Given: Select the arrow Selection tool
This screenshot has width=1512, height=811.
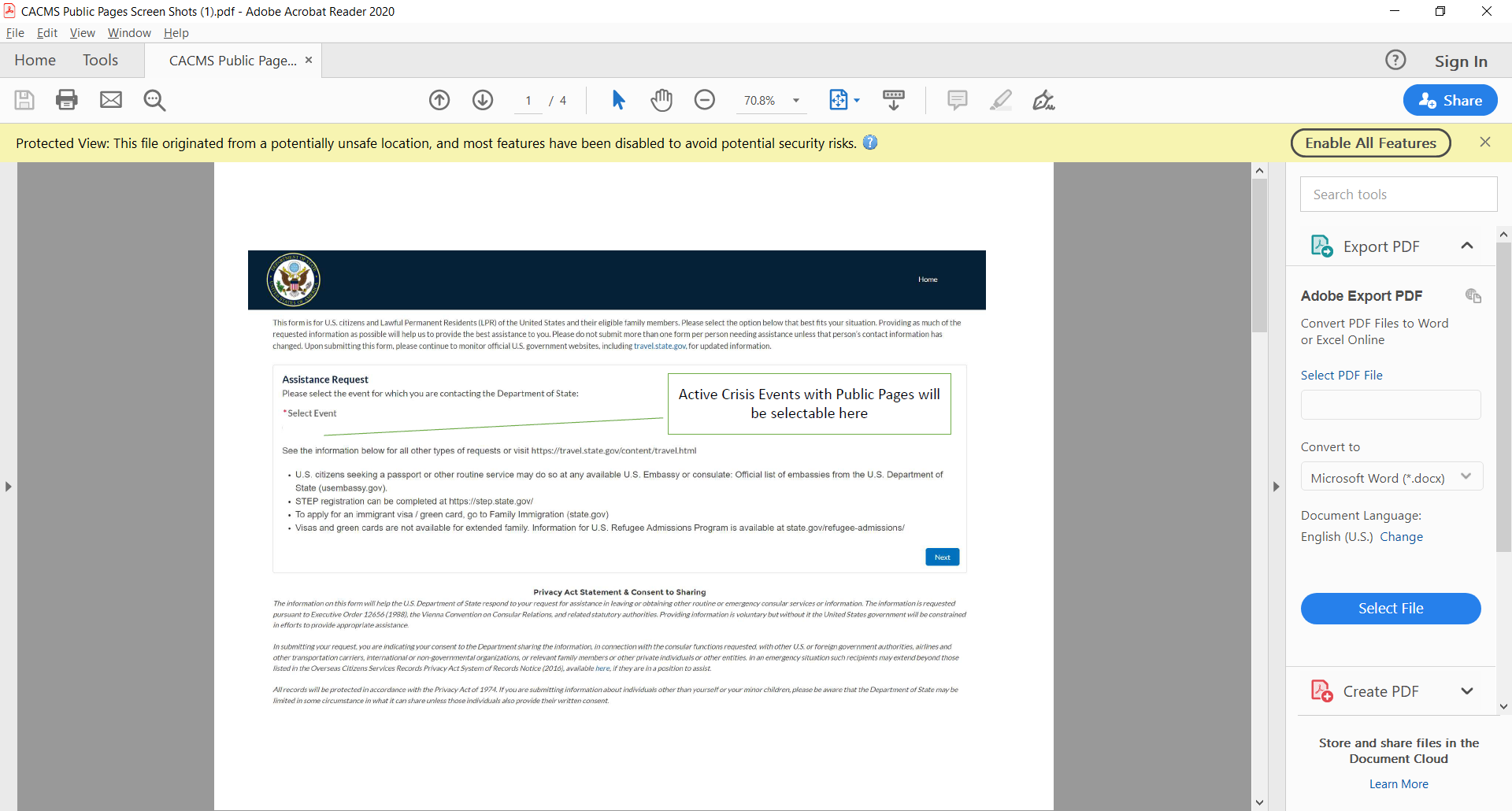Looking at the screenshot, I should coord(618,100).
